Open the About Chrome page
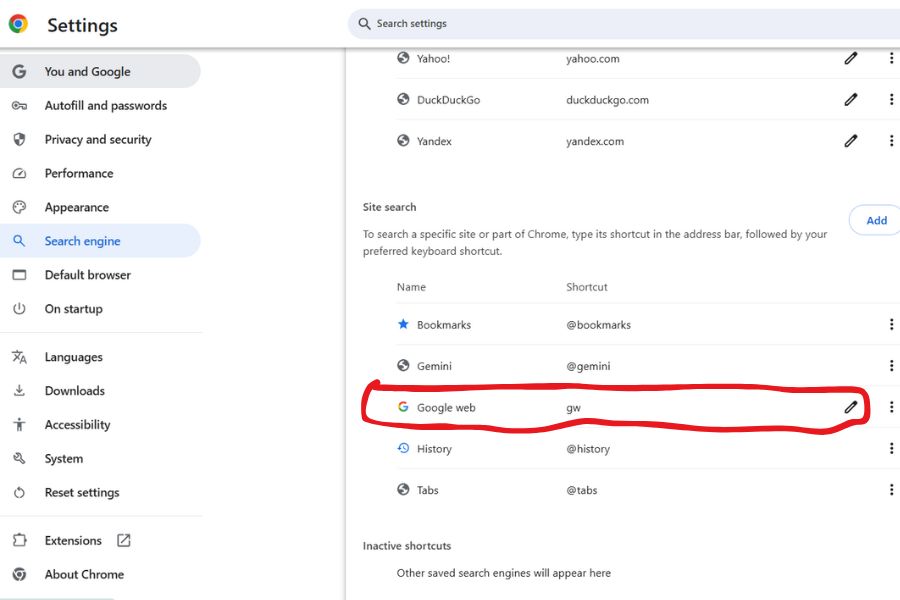 point(84,575)
